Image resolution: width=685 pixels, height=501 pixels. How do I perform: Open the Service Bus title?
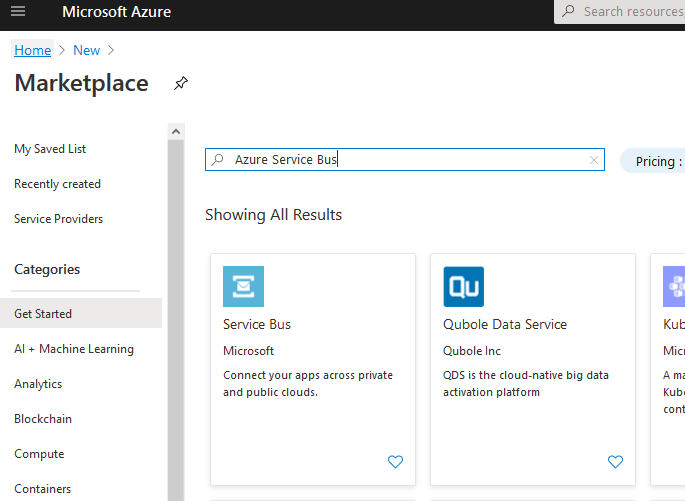point(257,325)
